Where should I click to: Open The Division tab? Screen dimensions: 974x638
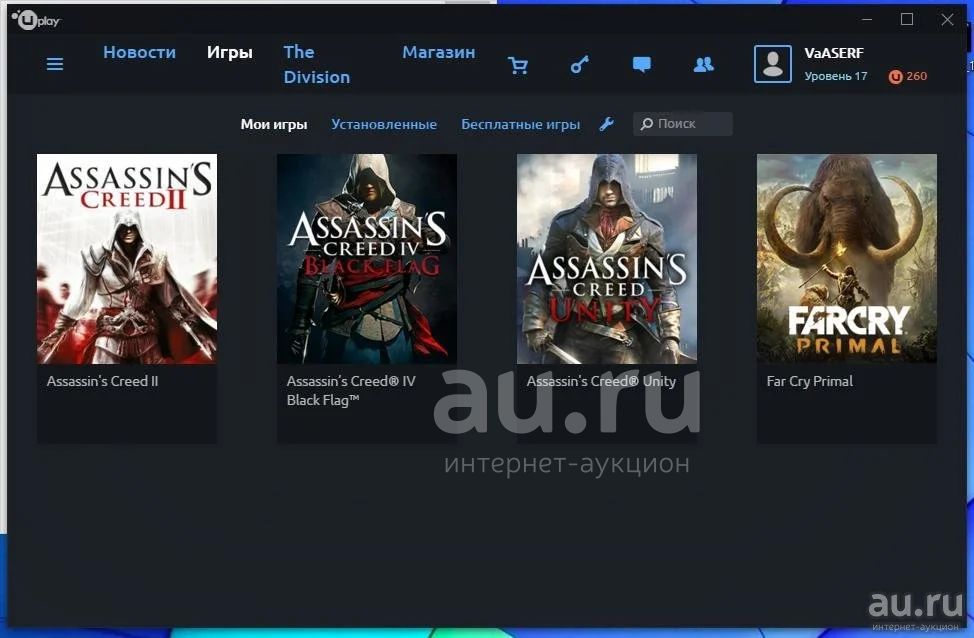coord(317,65)
